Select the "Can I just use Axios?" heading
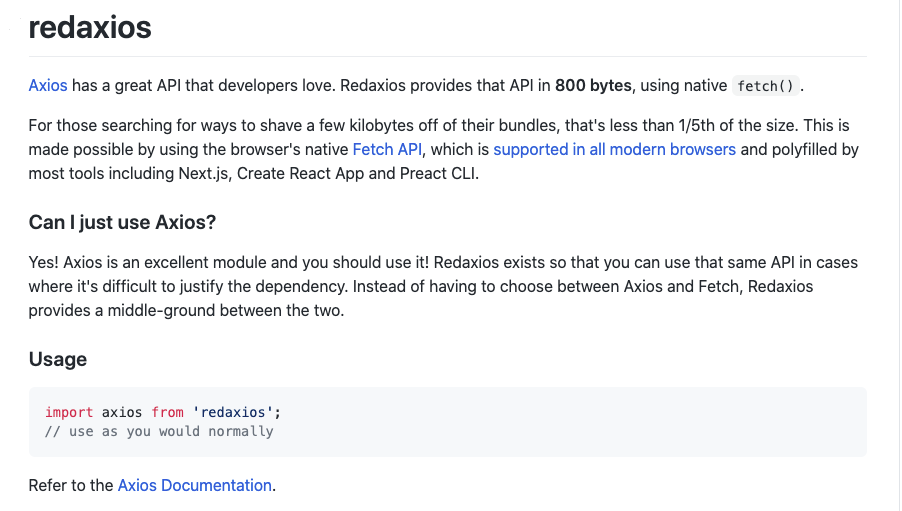 (x=122, y=222)
